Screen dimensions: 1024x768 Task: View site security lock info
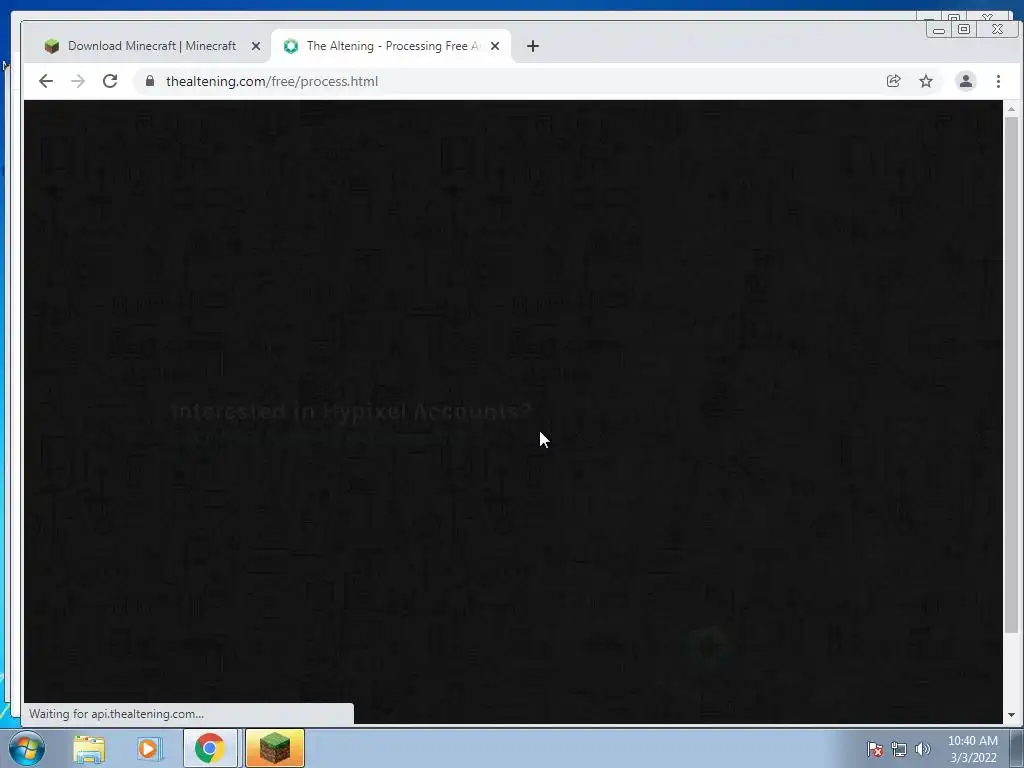click(x=150, y=81)
